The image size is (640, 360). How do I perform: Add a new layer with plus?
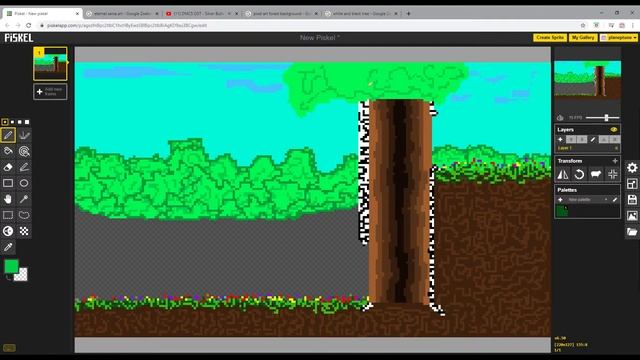(560, 140)
